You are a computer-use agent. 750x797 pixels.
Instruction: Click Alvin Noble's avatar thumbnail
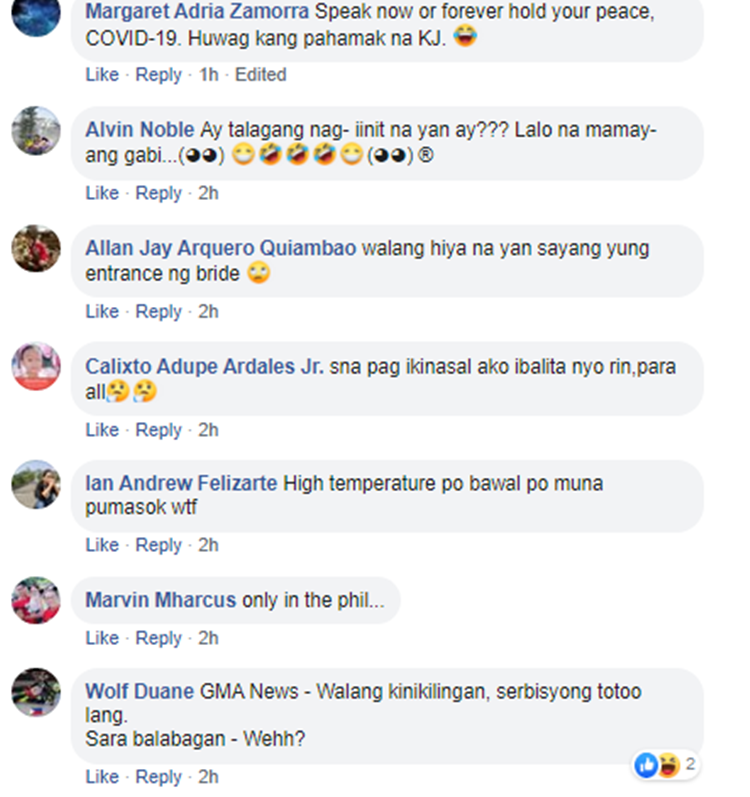tap(36, 131)
